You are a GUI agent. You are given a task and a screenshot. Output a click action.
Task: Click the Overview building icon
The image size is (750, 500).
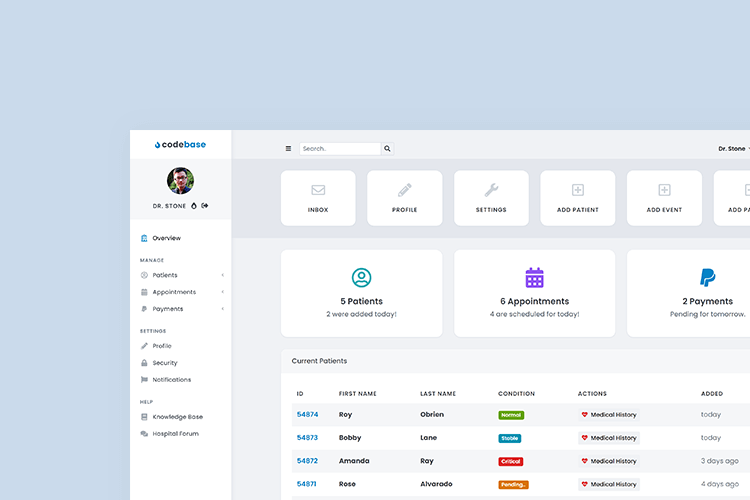(144, 238)
